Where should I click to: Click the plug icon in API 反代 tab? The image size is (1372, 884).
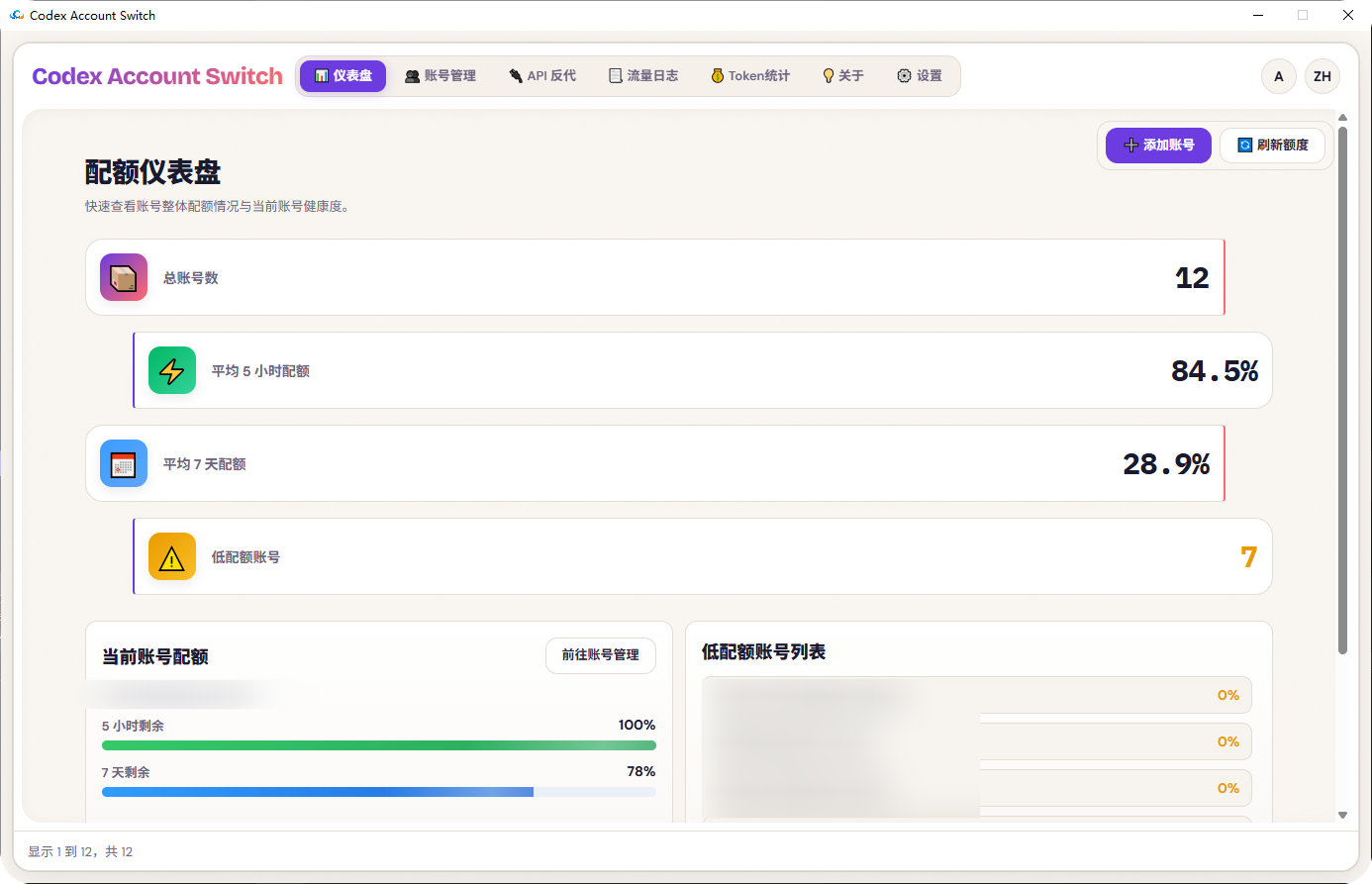pos(516,76)
